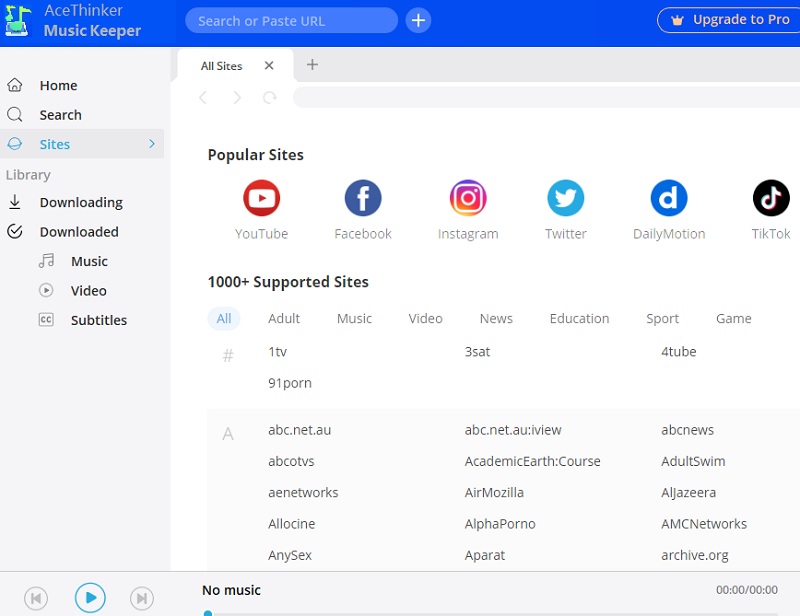Open the Home sidebar item
This screenshot has height=616, width=800.
pos(82,85)
